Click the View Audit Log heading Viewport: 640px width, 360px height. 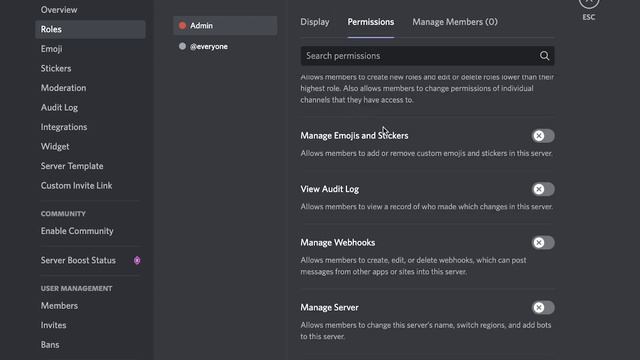[330, 189]
